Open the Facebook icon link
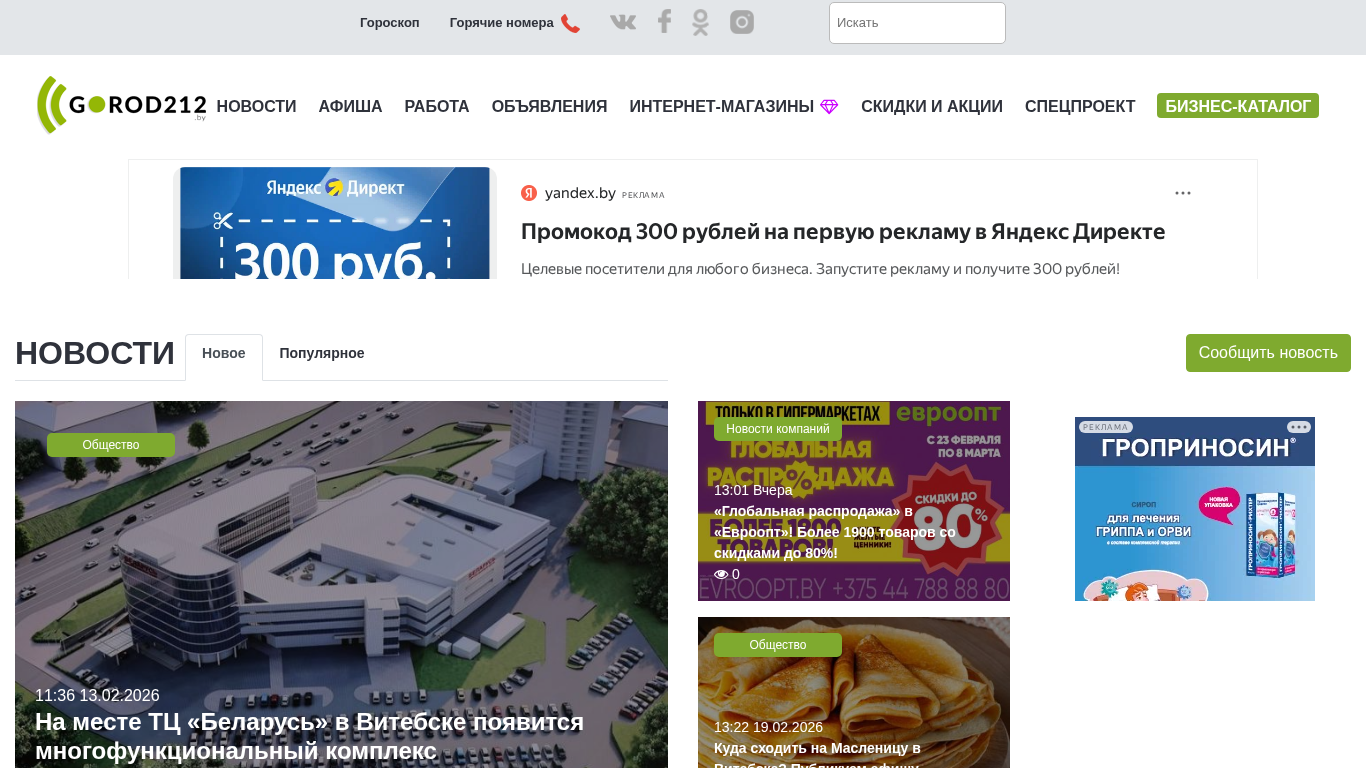 664,22
